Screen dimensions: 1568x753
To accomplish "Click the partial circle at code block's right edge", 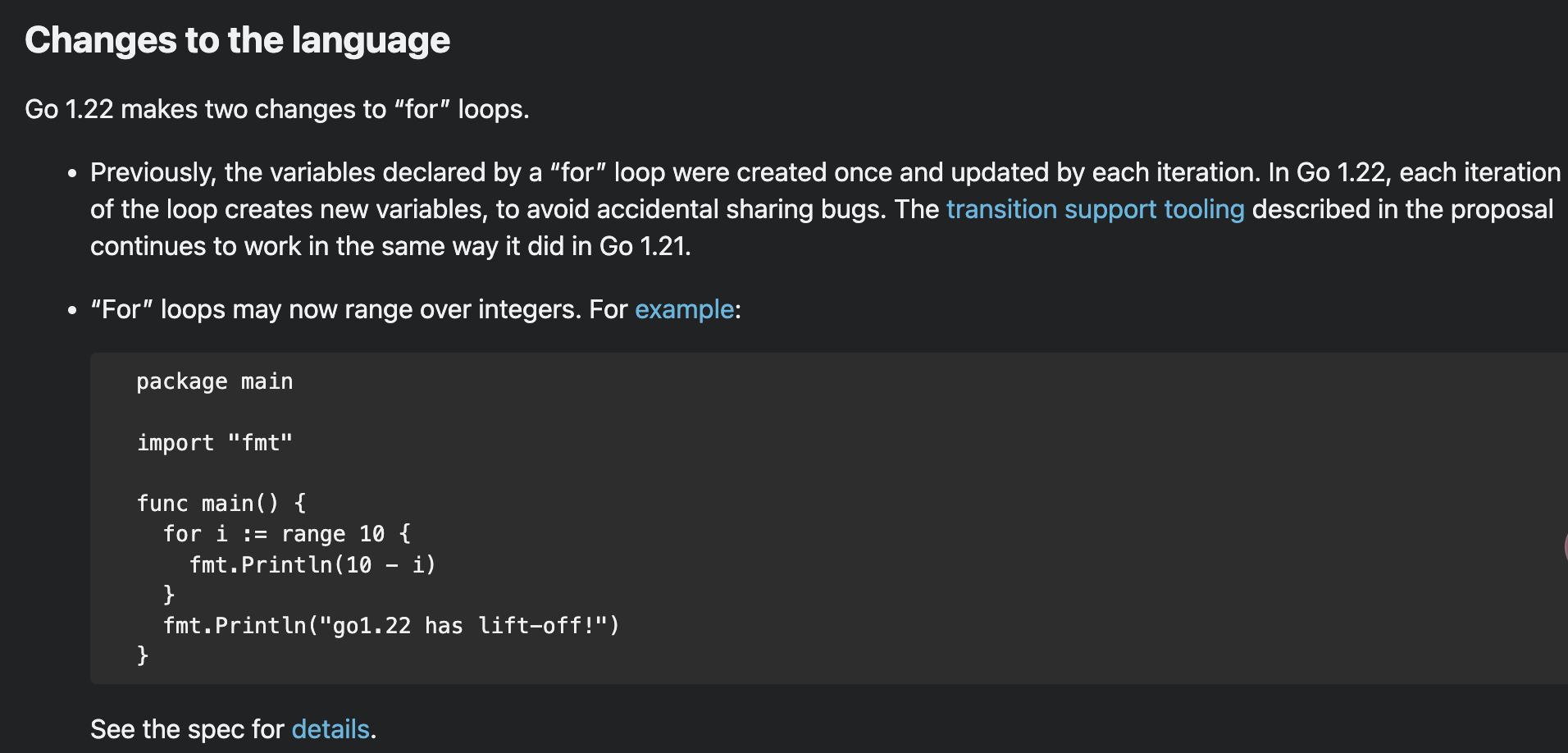I will pyautogui.click(x=1565, y=547).
